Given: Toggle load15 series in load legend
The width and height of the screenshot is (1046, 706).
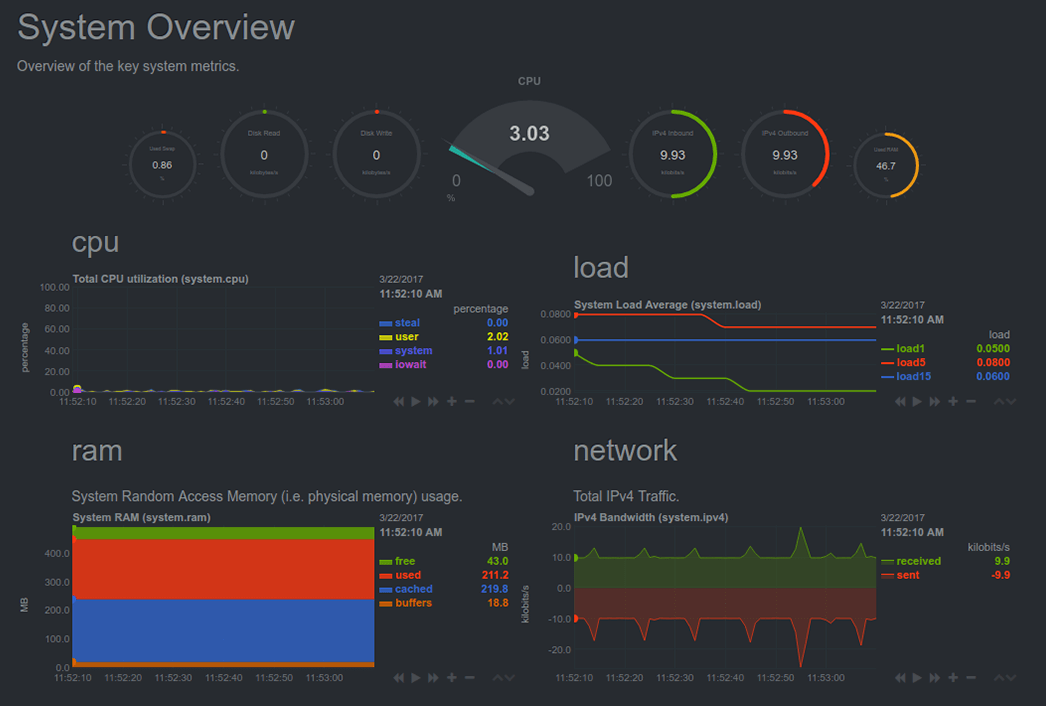Looking at the screenshot, I should coord(906,376).
